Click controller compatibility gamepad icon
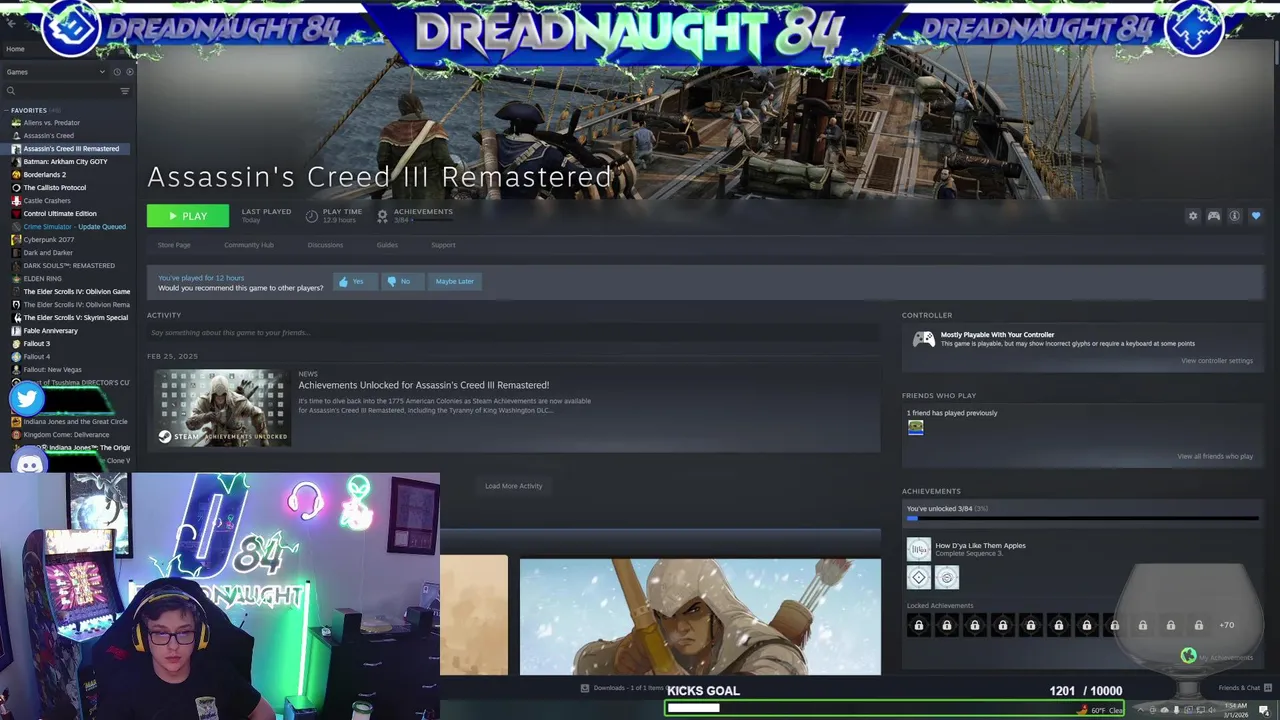1280x720 pixels. coord(924,340)
